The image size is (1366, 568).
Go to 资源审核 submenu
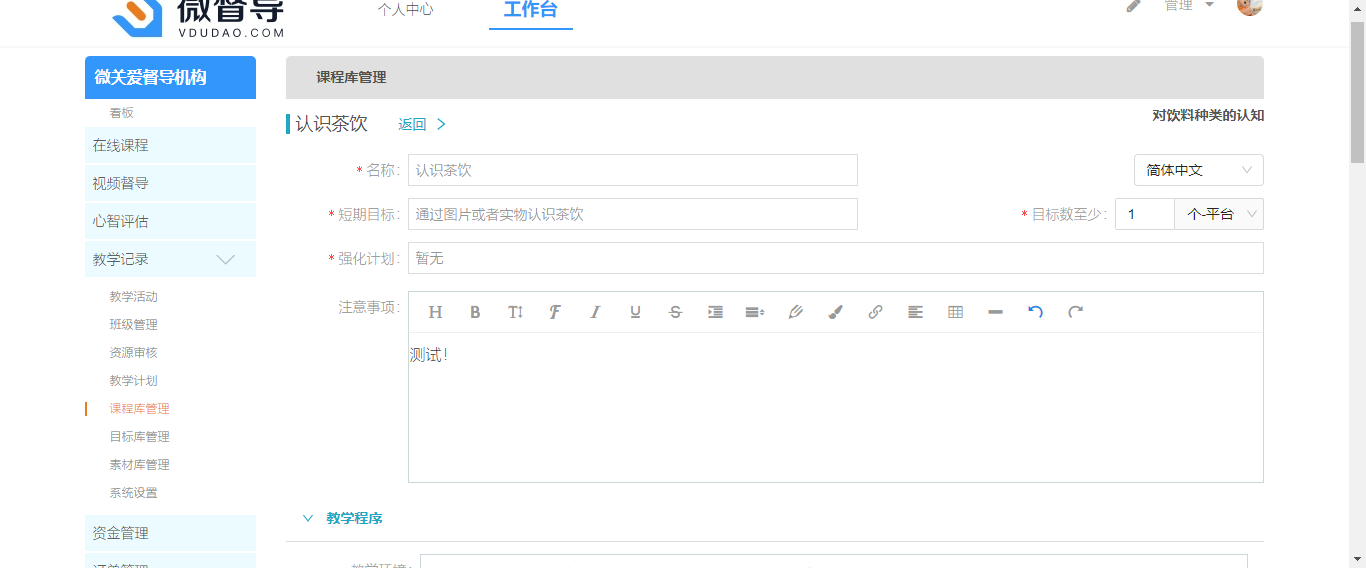(133, 353)
